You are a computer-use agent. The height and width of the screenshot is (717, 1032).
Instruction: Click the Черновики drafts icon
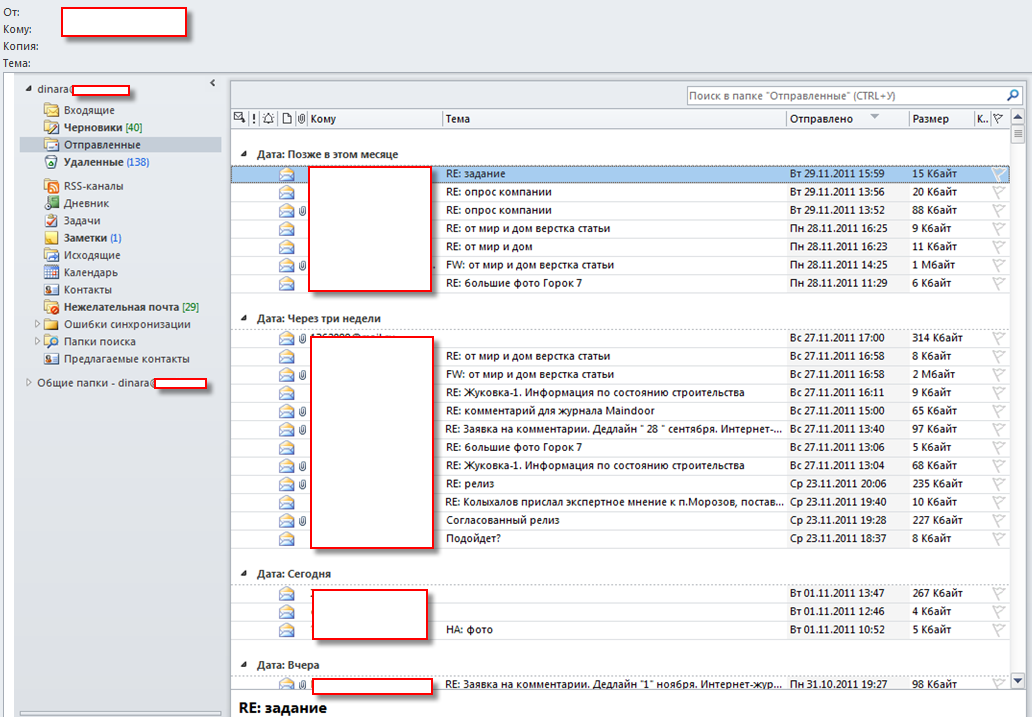click(51, 126)
